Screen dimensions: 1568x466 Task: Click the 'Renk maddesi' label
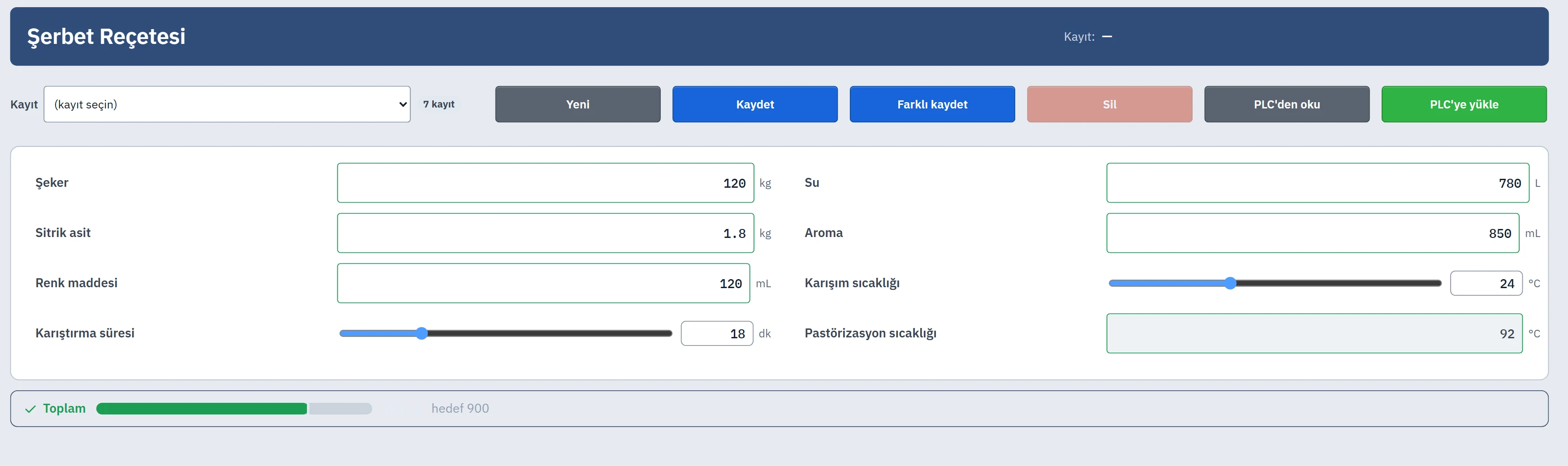pos(77,283)
